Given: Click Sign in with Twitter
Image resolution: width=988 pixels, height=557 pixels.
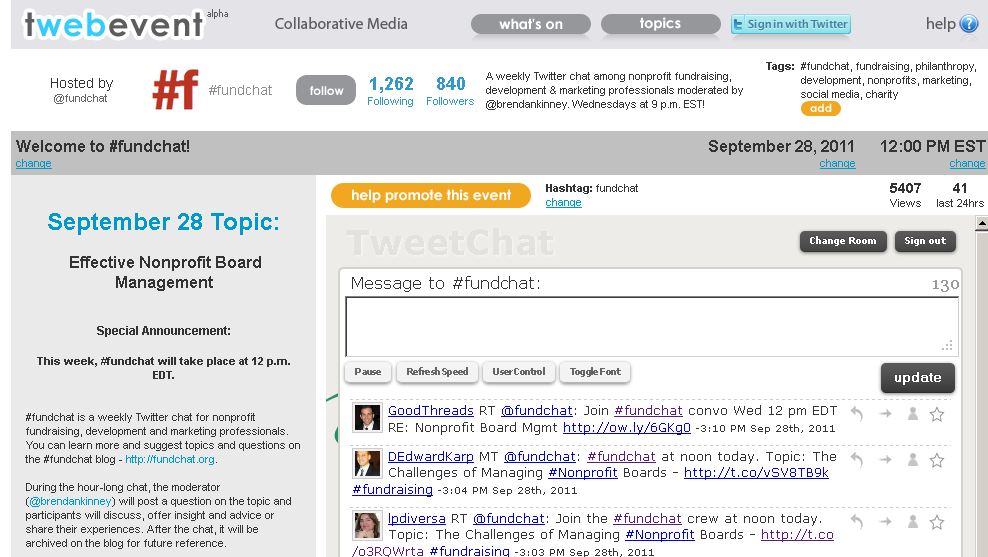Looking at the screenshot, I should point(791,25).
